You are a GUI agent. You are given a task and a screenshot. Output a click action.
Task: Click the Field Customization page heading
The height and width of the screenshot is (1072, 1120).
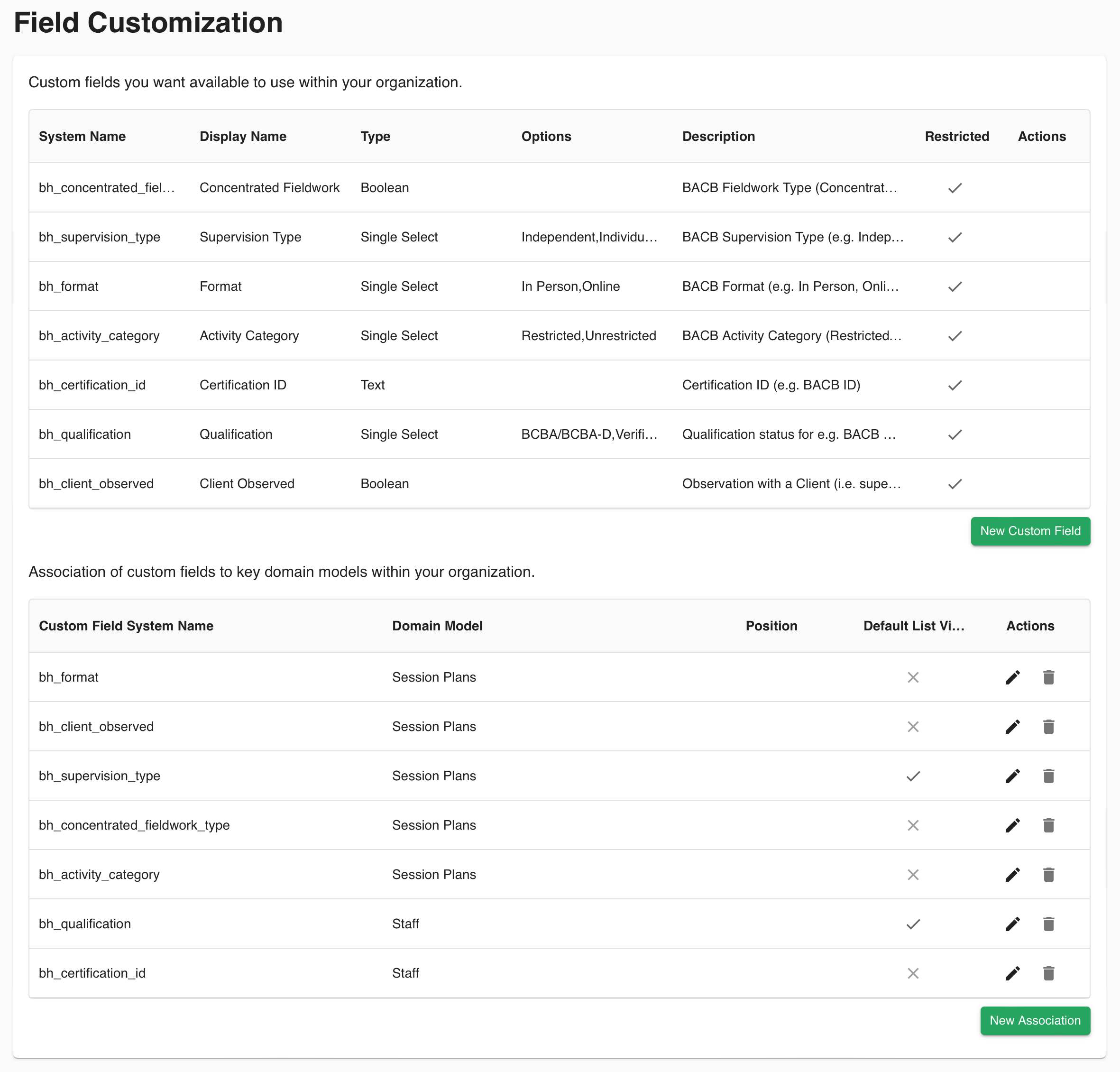tap(148, 23)
